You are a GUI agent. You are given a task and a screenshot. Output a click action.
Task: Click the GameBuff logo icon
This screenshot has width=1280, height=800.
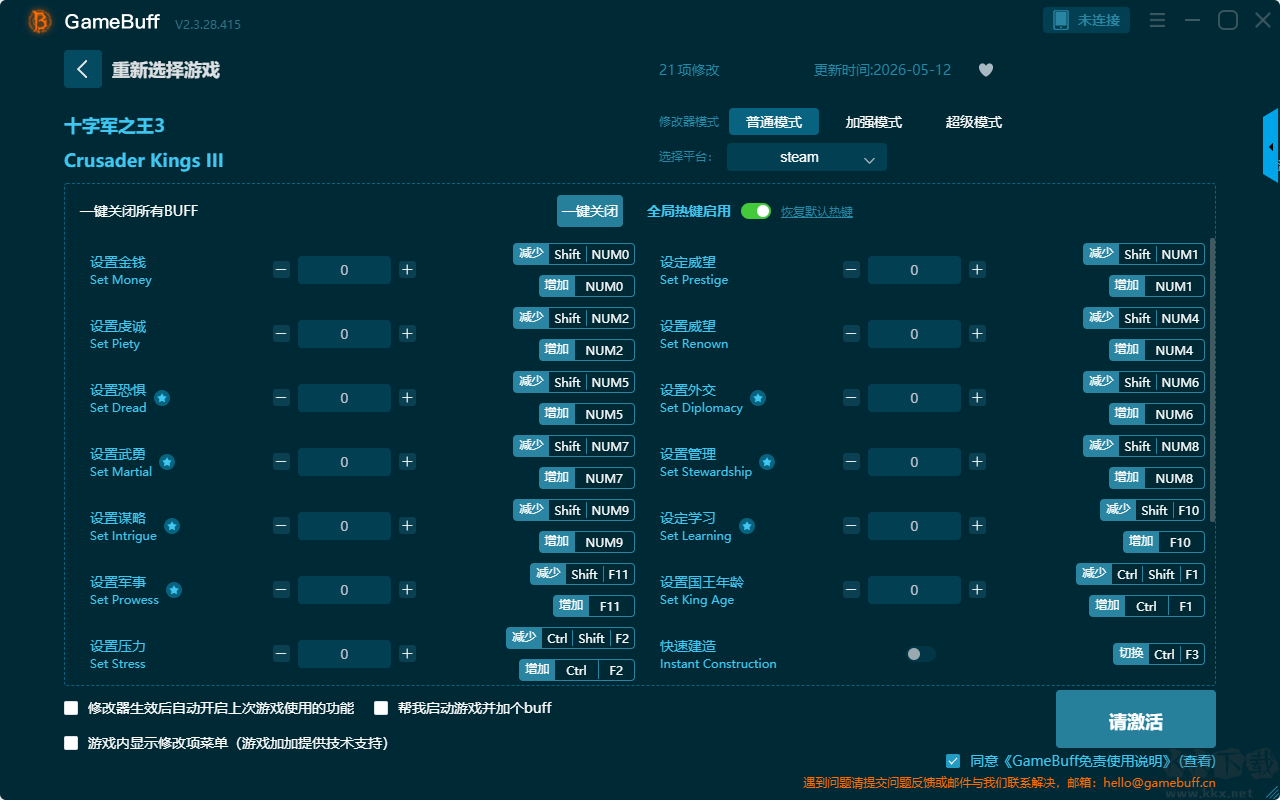click(40, 21)
